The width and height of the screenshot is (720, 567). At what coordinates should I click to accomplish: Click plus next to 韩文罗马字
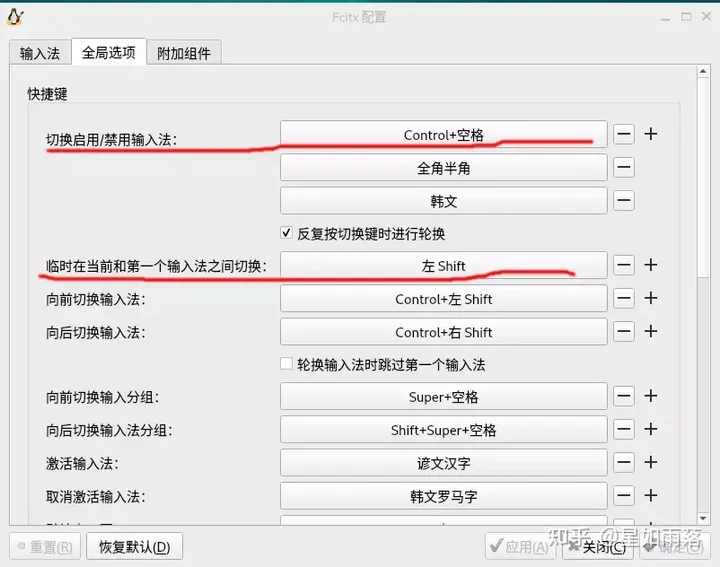coord(651,495)
